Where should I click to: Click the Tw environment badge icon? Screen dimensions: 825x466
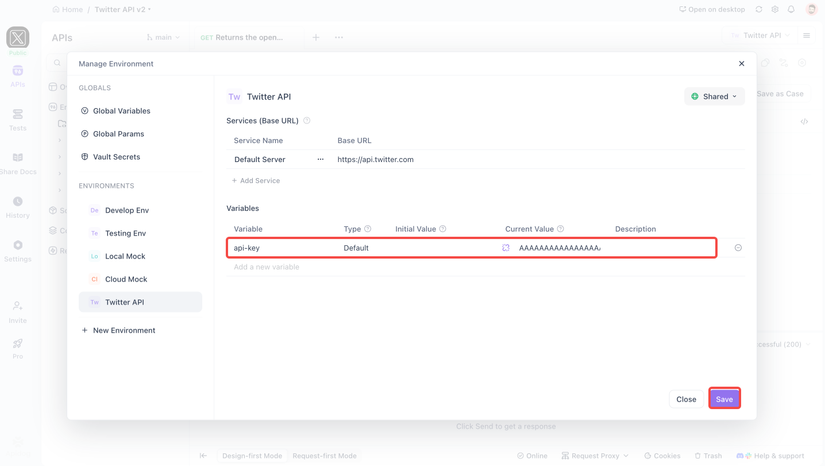click(x=234, y=97)
